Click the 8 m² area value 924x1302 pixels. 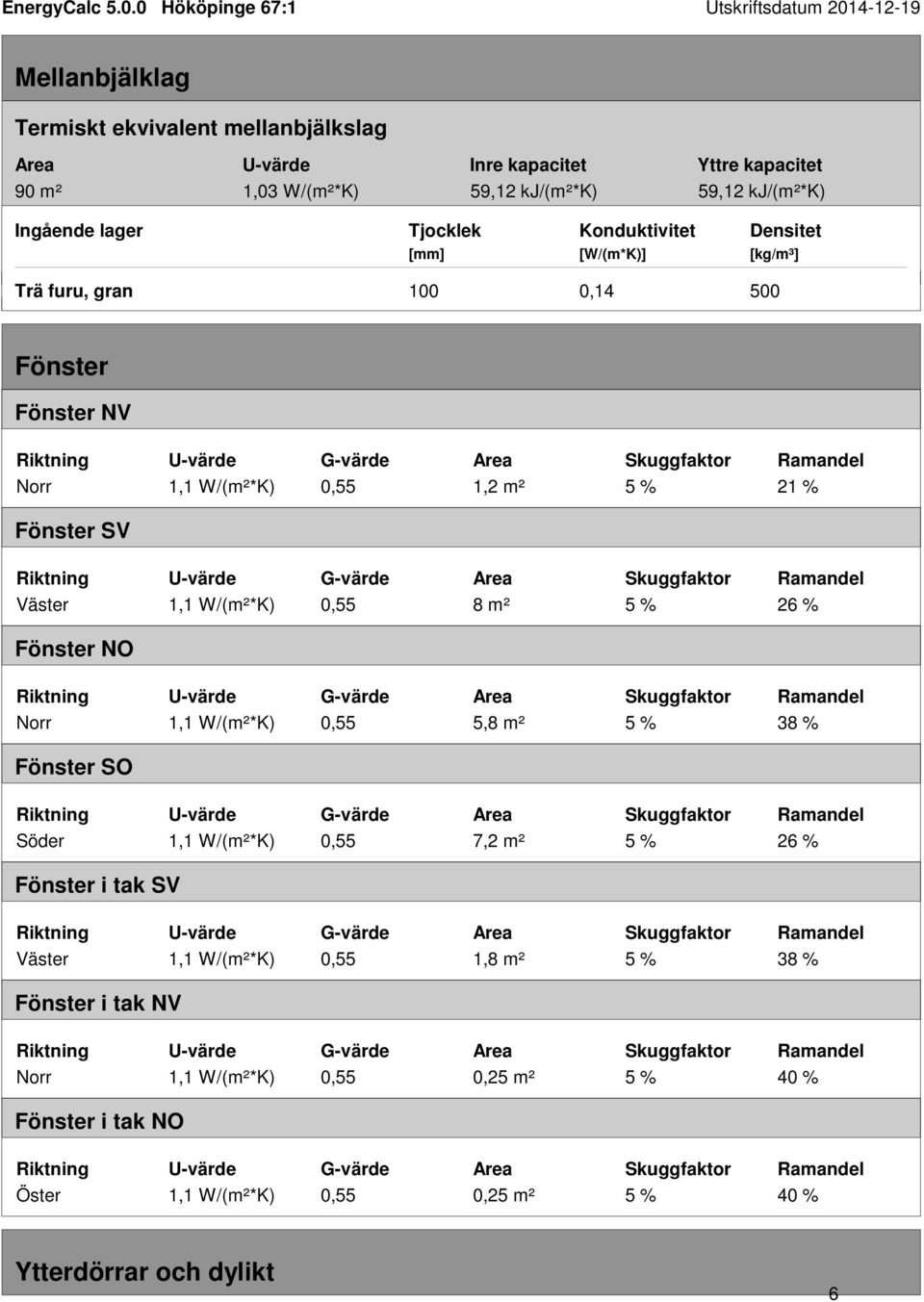tap(492, 605)
